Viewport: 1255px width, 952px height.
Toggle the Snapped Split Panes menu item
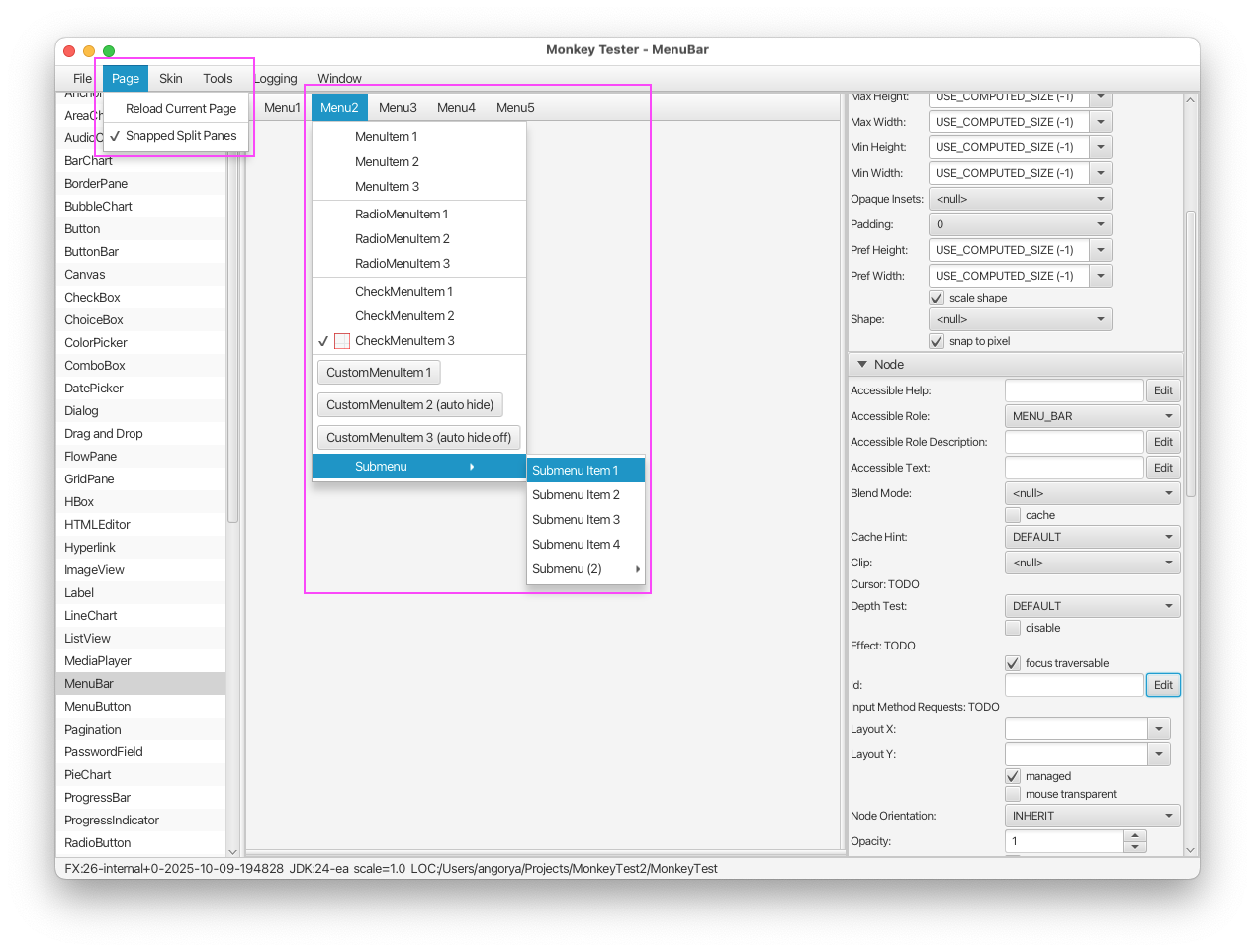pos(181,136)
